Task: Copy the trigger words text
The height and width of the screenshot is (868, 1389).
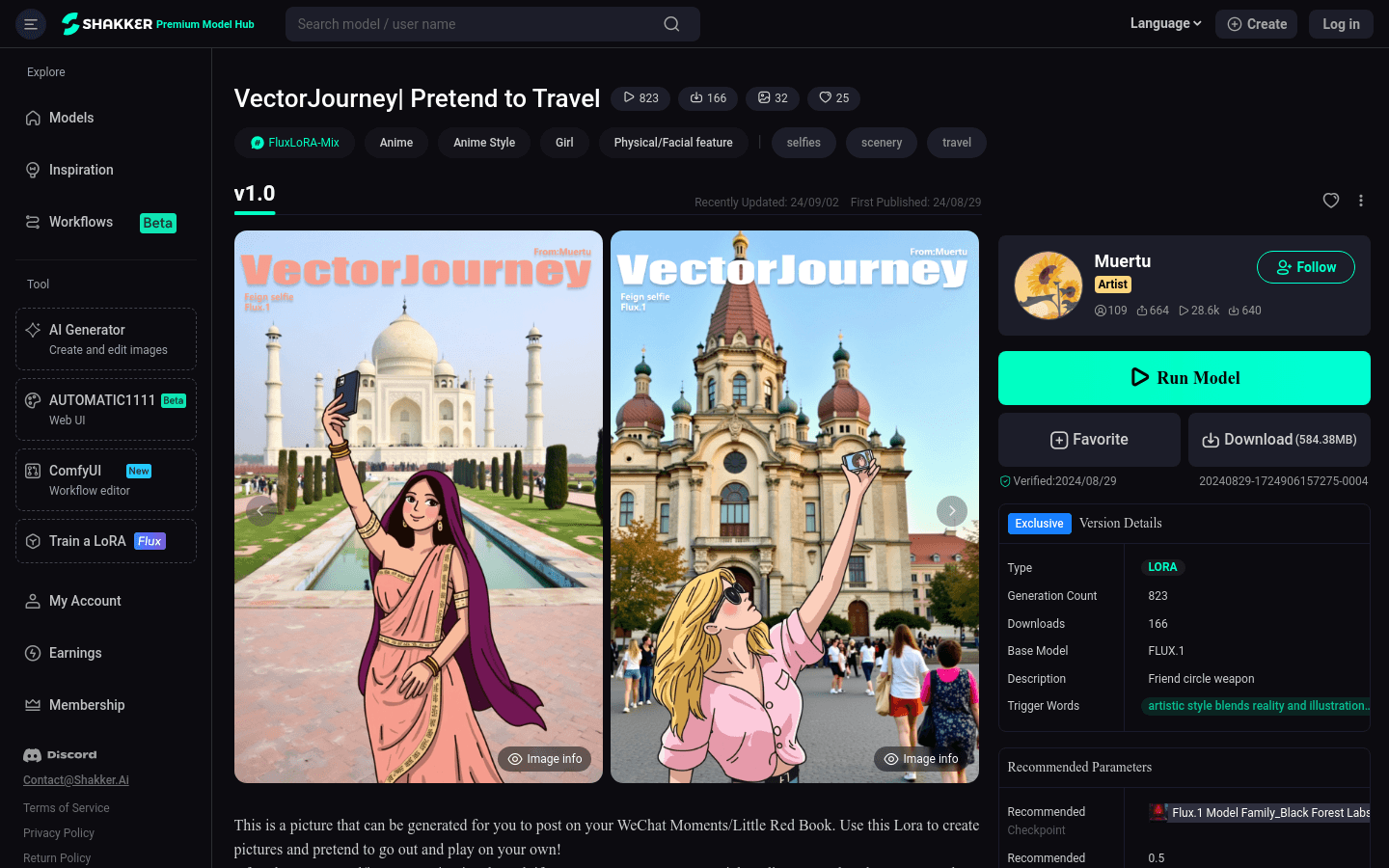Action: click(x=1258, y=706)
